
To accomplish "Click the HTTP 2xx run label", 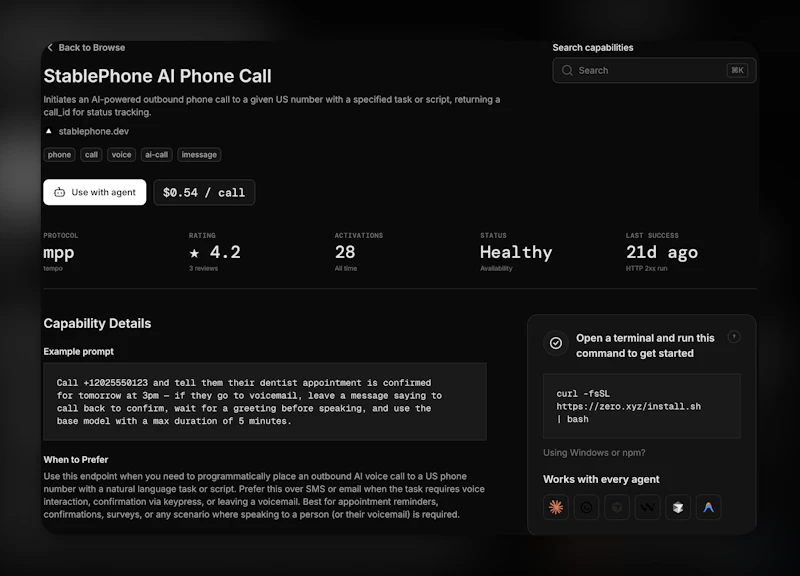I will [x=646, y=268].
